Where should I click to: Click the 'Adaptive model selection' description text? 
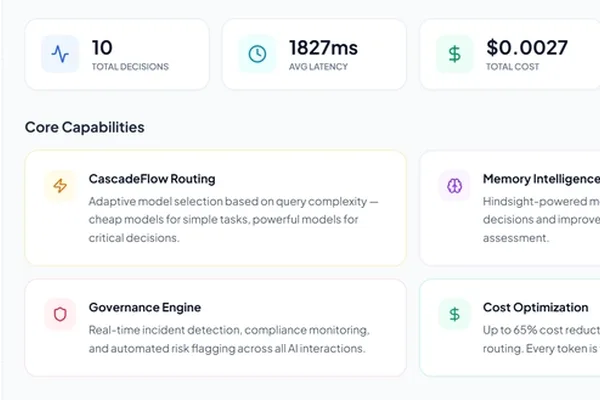[x=233, y=220]
